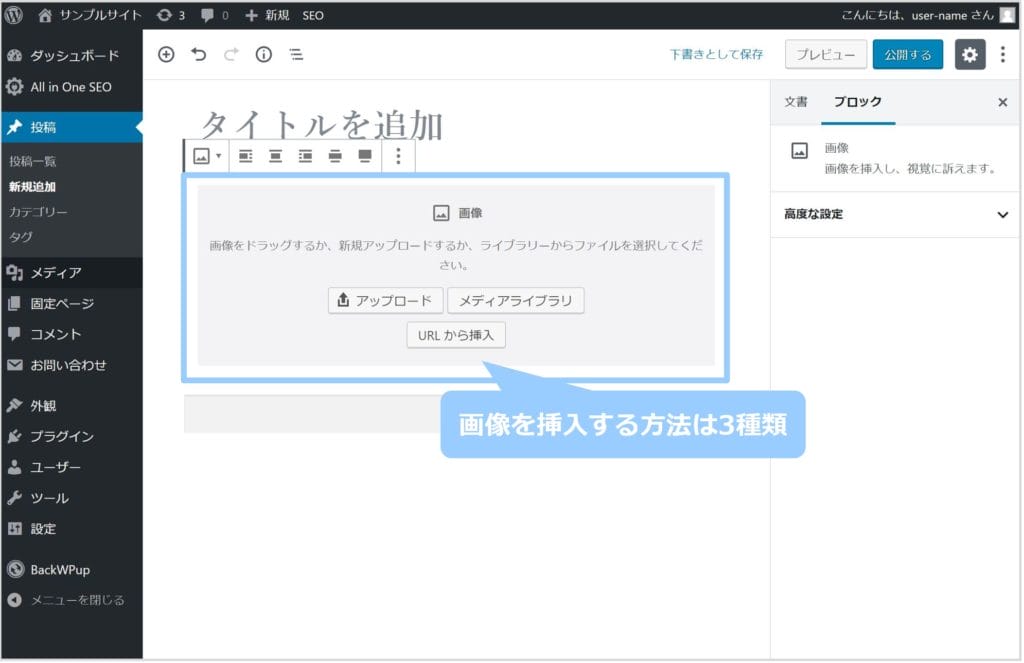Viewport: 1024px width, 663px height.
Task: Undo the last edit
Action: [x=199, y=55]
